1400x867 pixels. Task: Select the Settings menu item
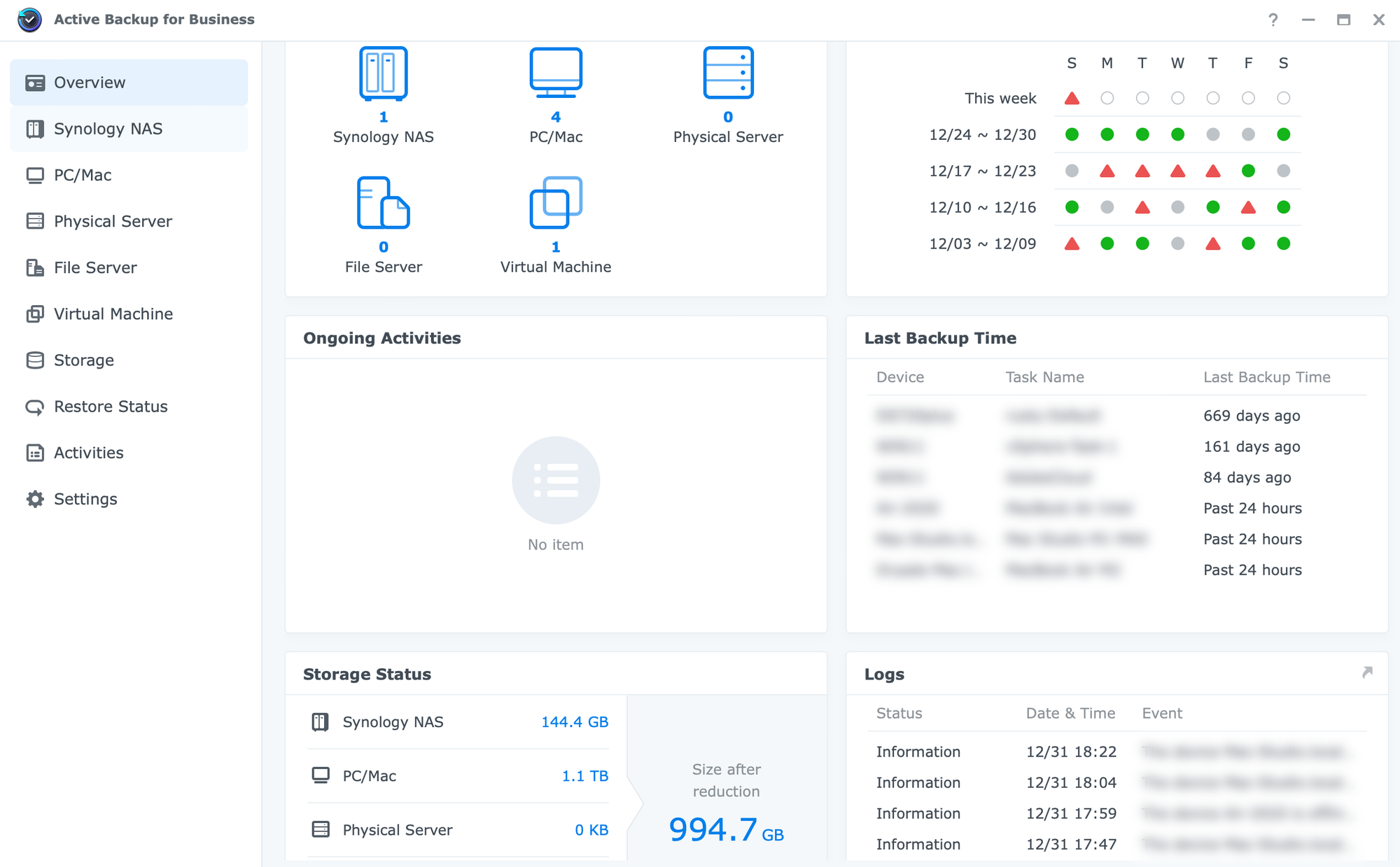click(86, 498)
